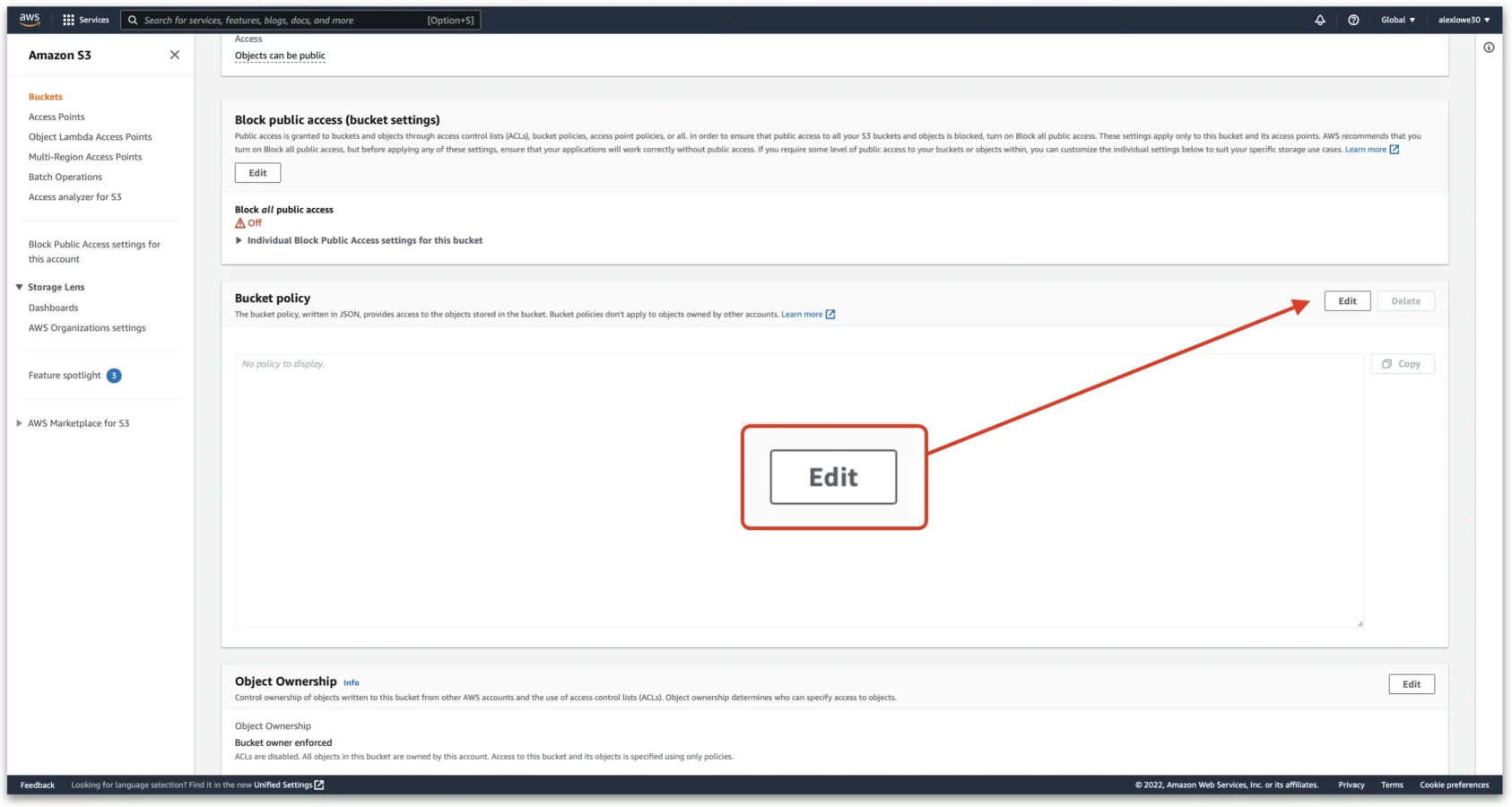The height and width of the screenshot is (807, 1512).
Task: Click the warning icon next to Off
Action: click(x=239, y=223)
